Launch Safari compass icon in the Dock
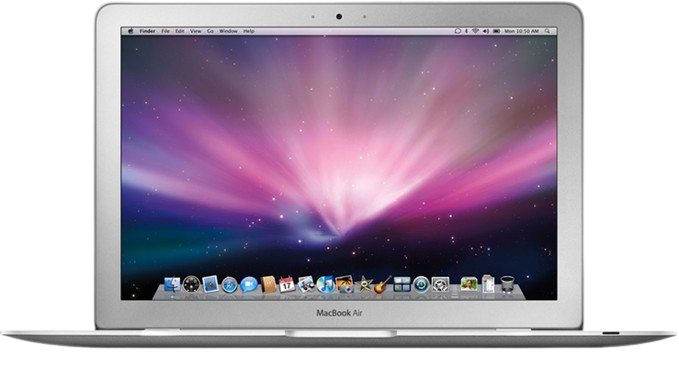The image size is (679, 367). point(230,285)
